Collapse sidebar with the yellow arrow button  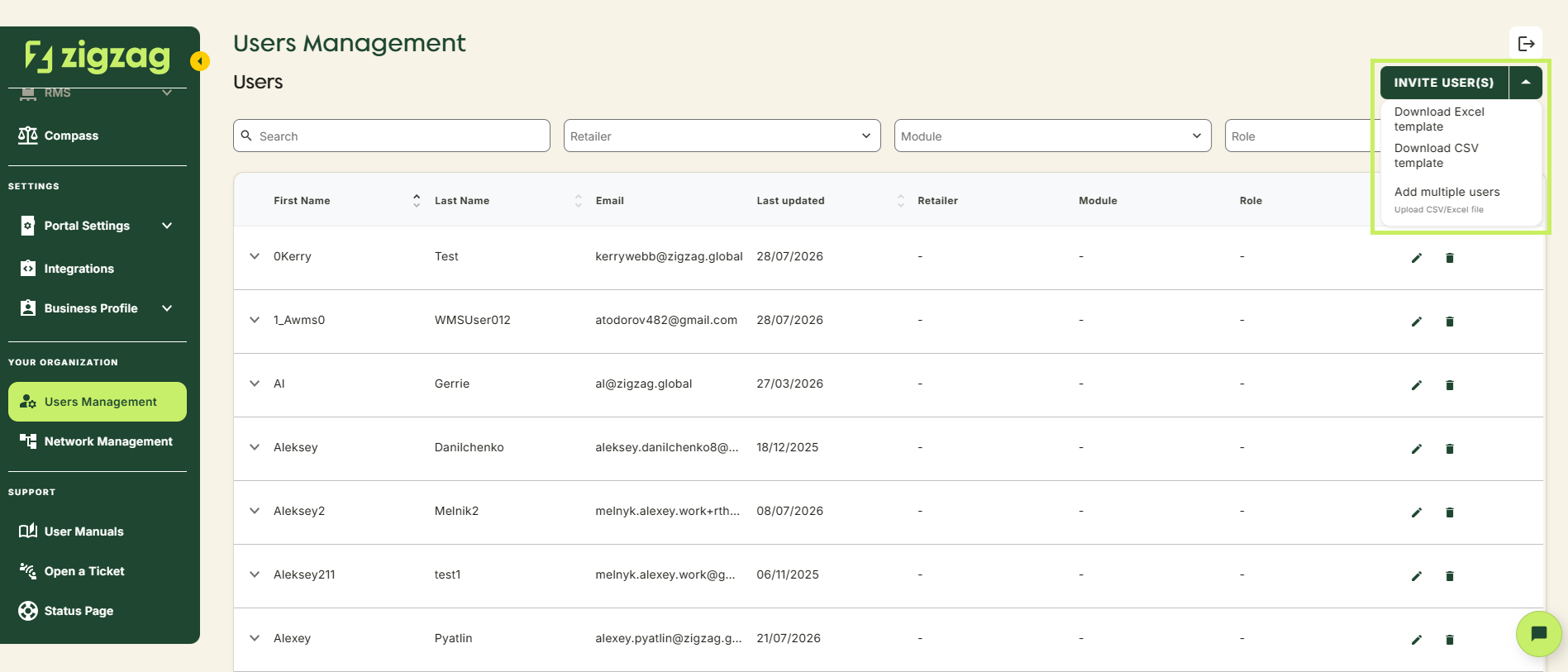point(199,61)
